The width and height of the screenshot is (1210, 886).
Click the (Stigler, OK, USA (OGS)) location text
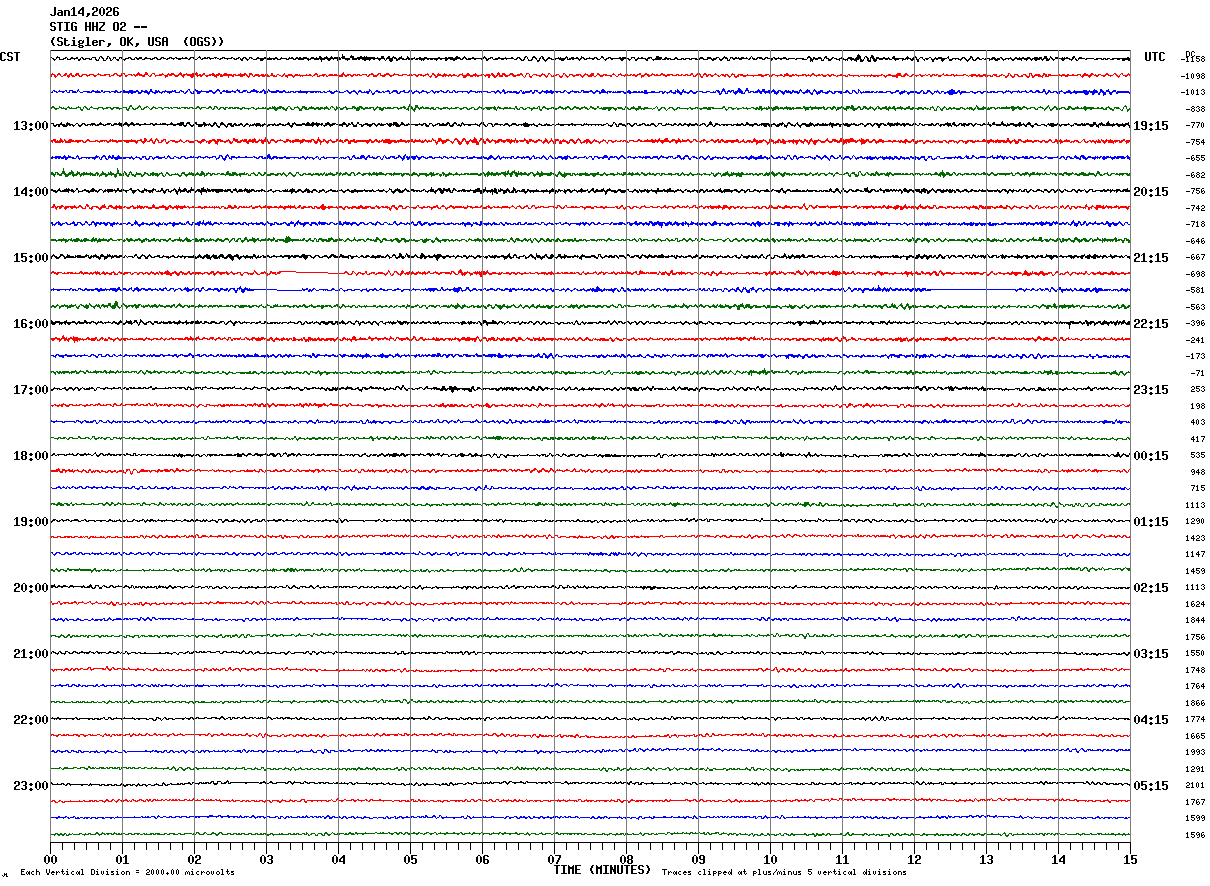137,42
